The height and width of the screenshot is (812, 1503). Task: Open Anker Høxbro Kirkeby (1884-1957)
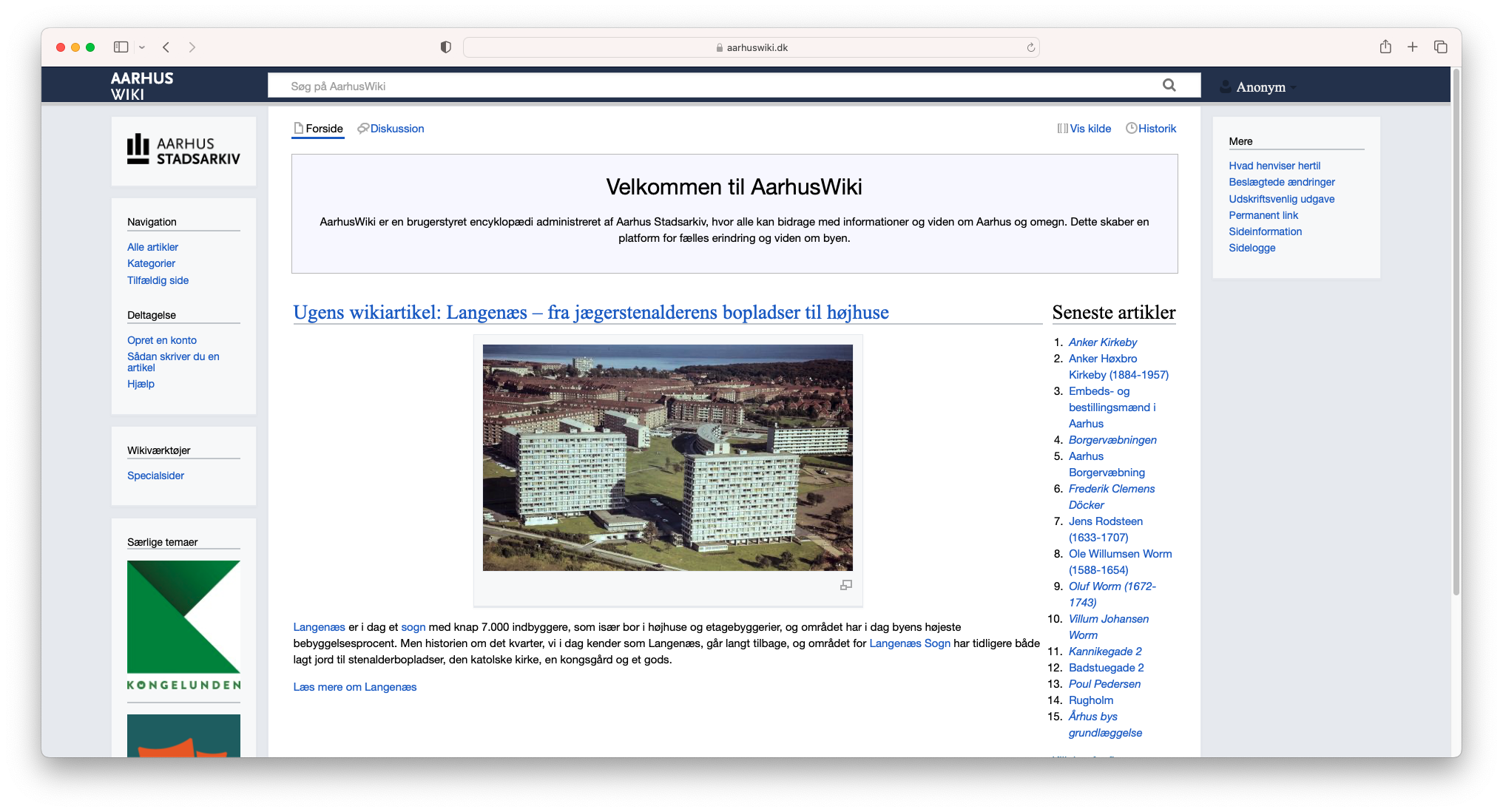pyautogui.click(x=1118, y=367)
